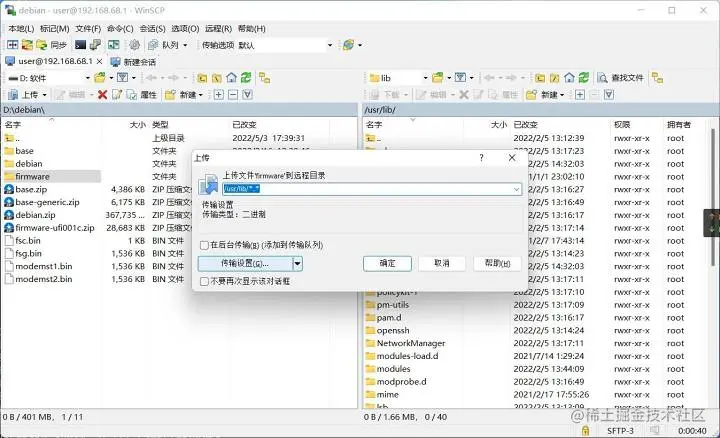Refresh the remote /usr/lib/ panel
This screenshot has width=720, height=438.
click(x=584, y=78)
